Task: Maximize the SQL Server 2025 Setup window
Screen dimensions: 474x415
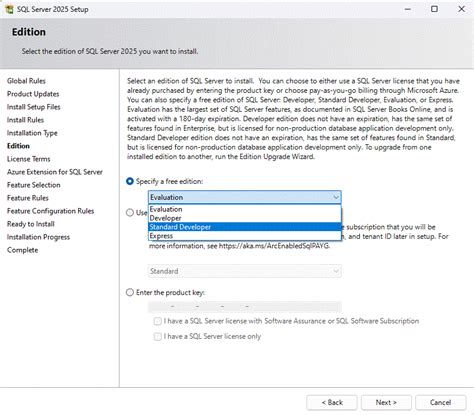Action: [x=434, y=9]
